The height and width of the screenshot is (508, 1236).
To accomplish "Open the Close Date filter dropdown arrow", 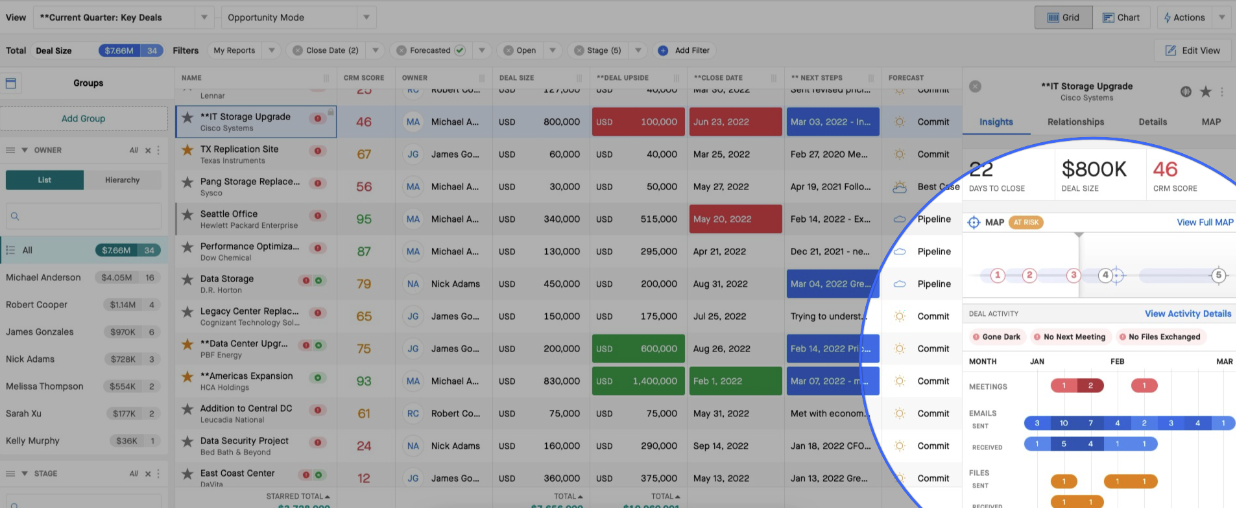I will (374, 50).
